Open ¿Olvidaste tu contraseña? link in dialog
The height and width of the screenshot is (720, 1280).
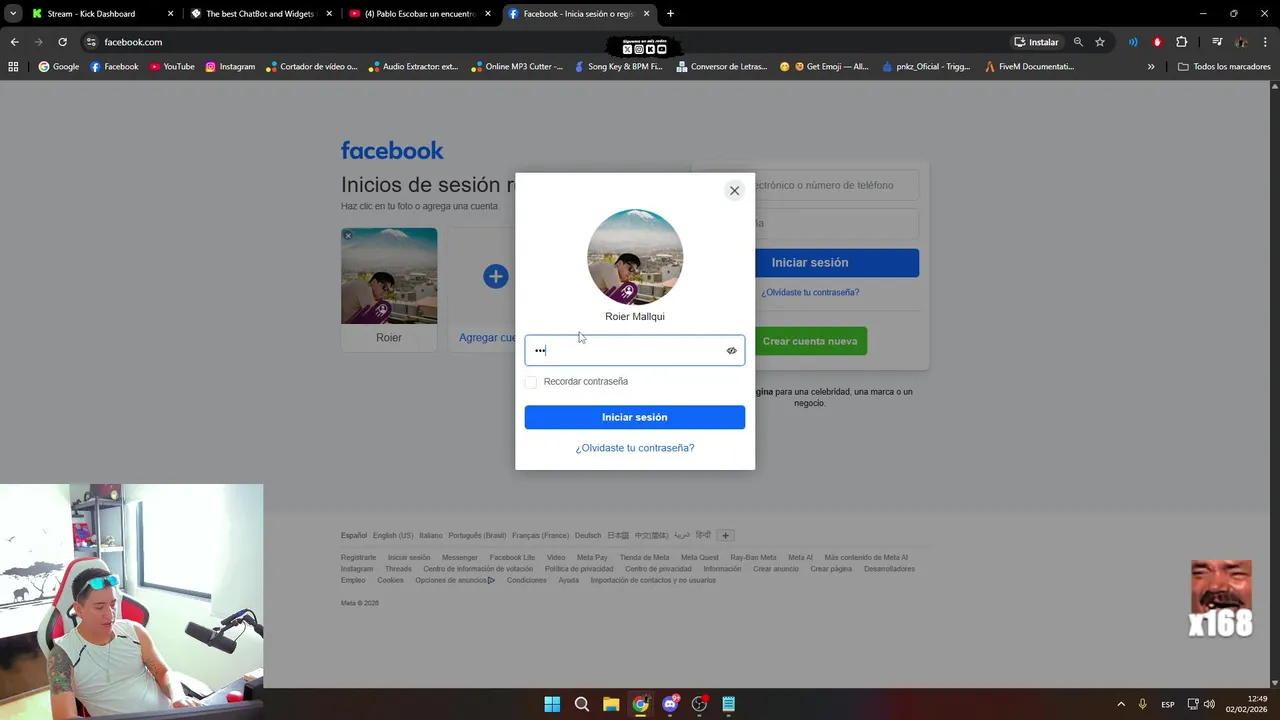point(635,448)
